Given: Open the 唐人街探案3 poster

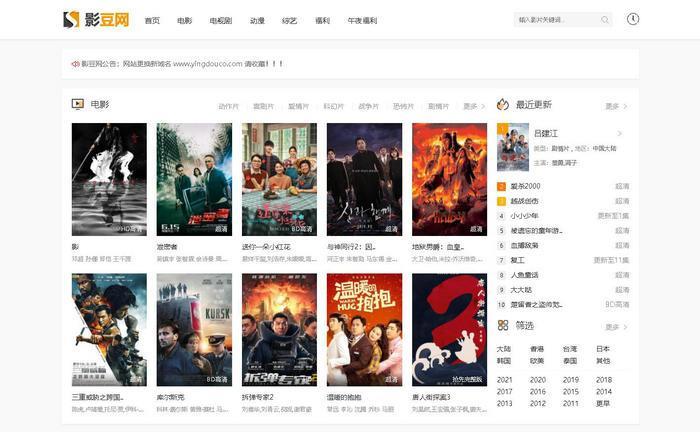Looking at the screenshot, I should point(450,330).
